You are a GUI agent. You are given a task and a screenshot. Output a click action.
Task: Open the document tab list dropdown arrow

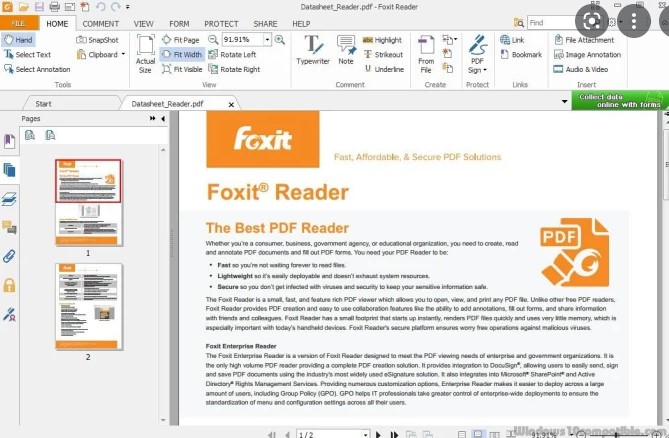564,102
